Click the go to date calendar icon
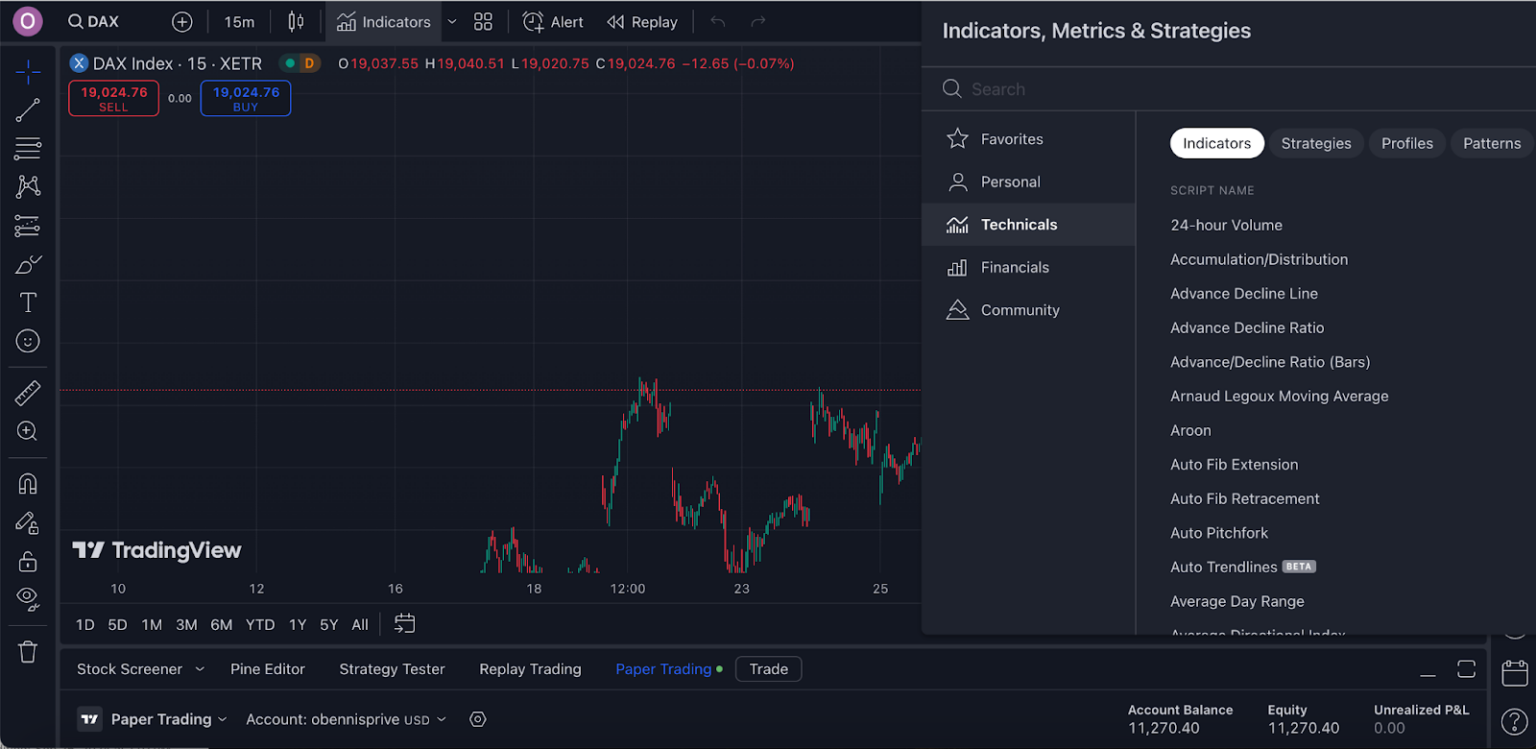Screen dimensions: 1536x749 coord(404,624)
